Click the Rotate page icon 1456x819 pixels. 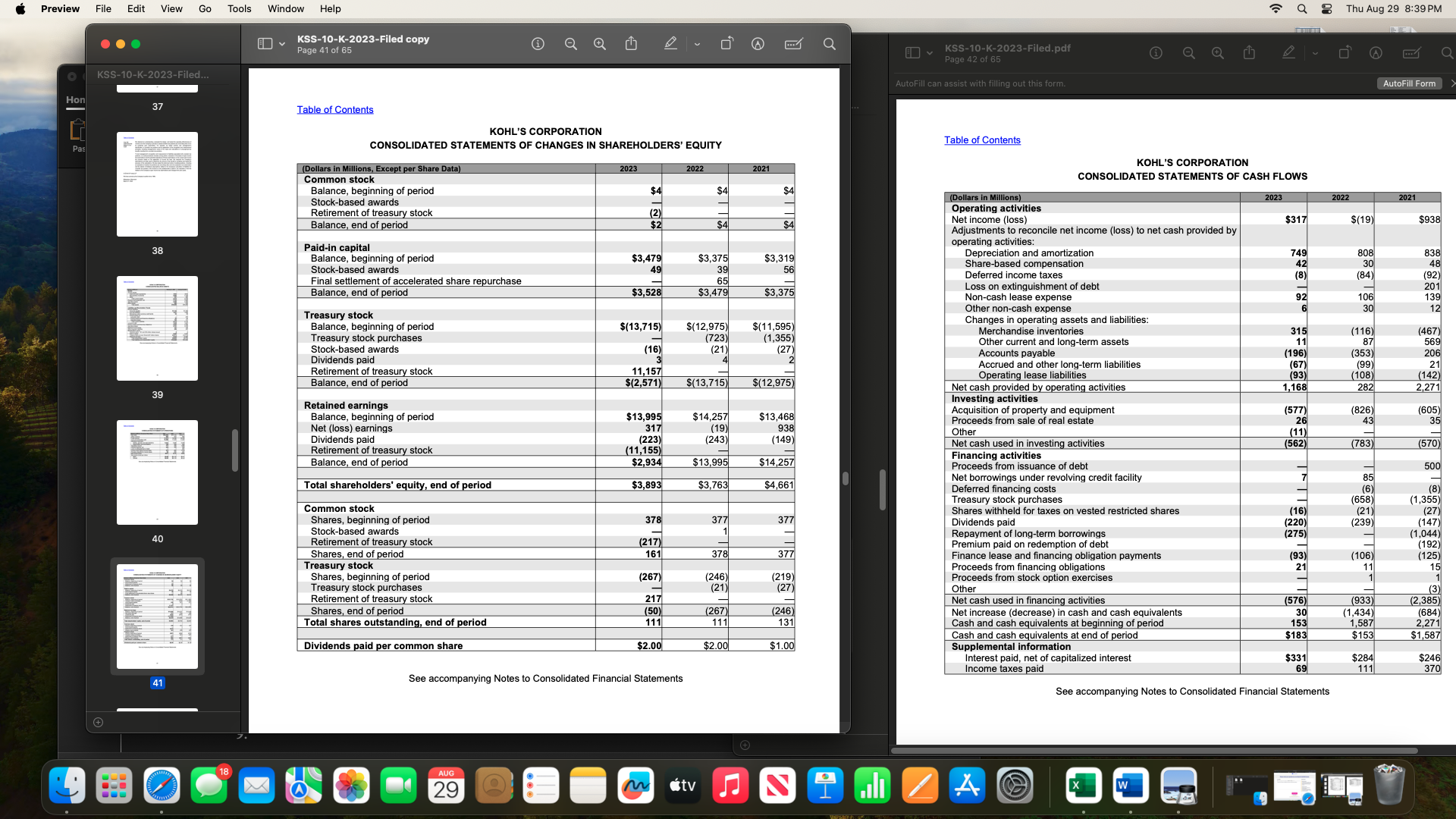(x=726, y=44)
